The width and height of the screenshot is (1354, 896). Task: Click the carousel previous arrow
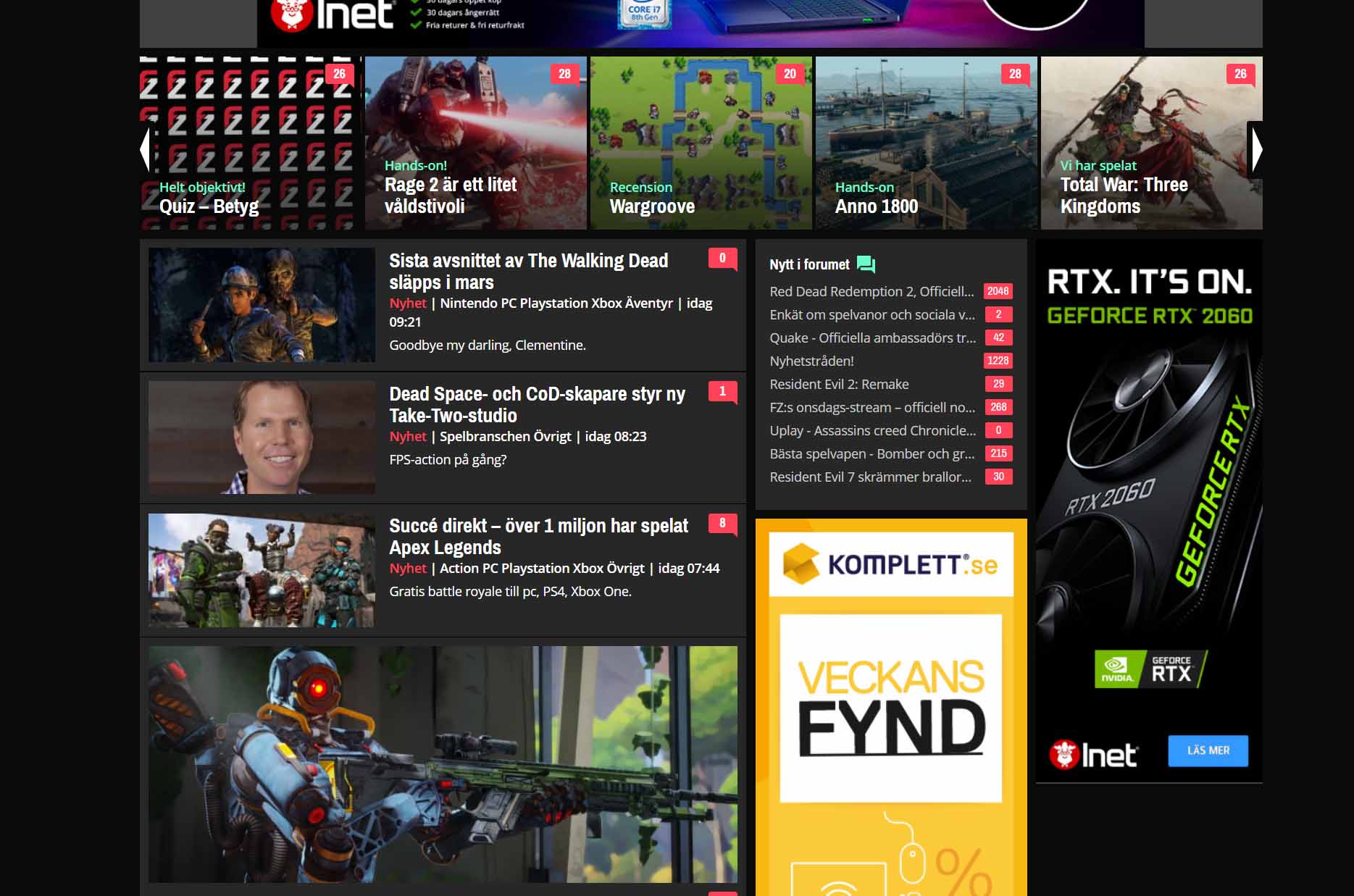(146, 149)
